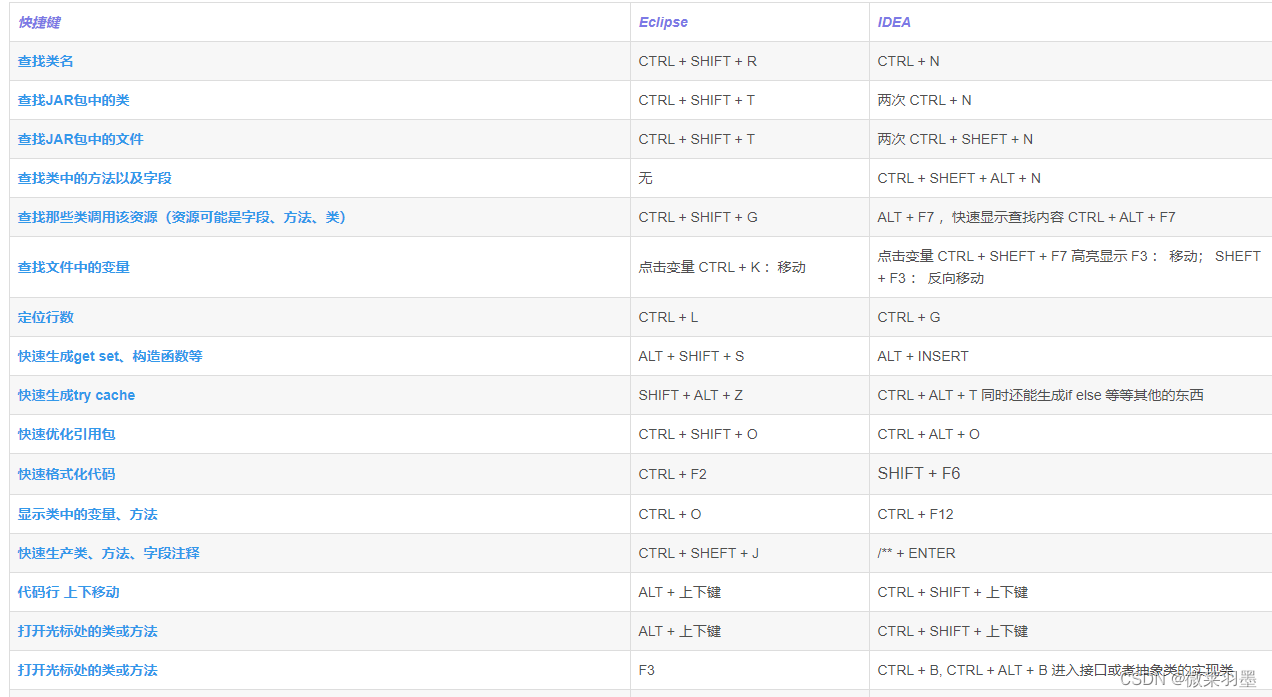The image size is (1272, 697).
Task: Click the CTRL + ALT + O cell
Action: pyautogui.click(x=929, y=434)
